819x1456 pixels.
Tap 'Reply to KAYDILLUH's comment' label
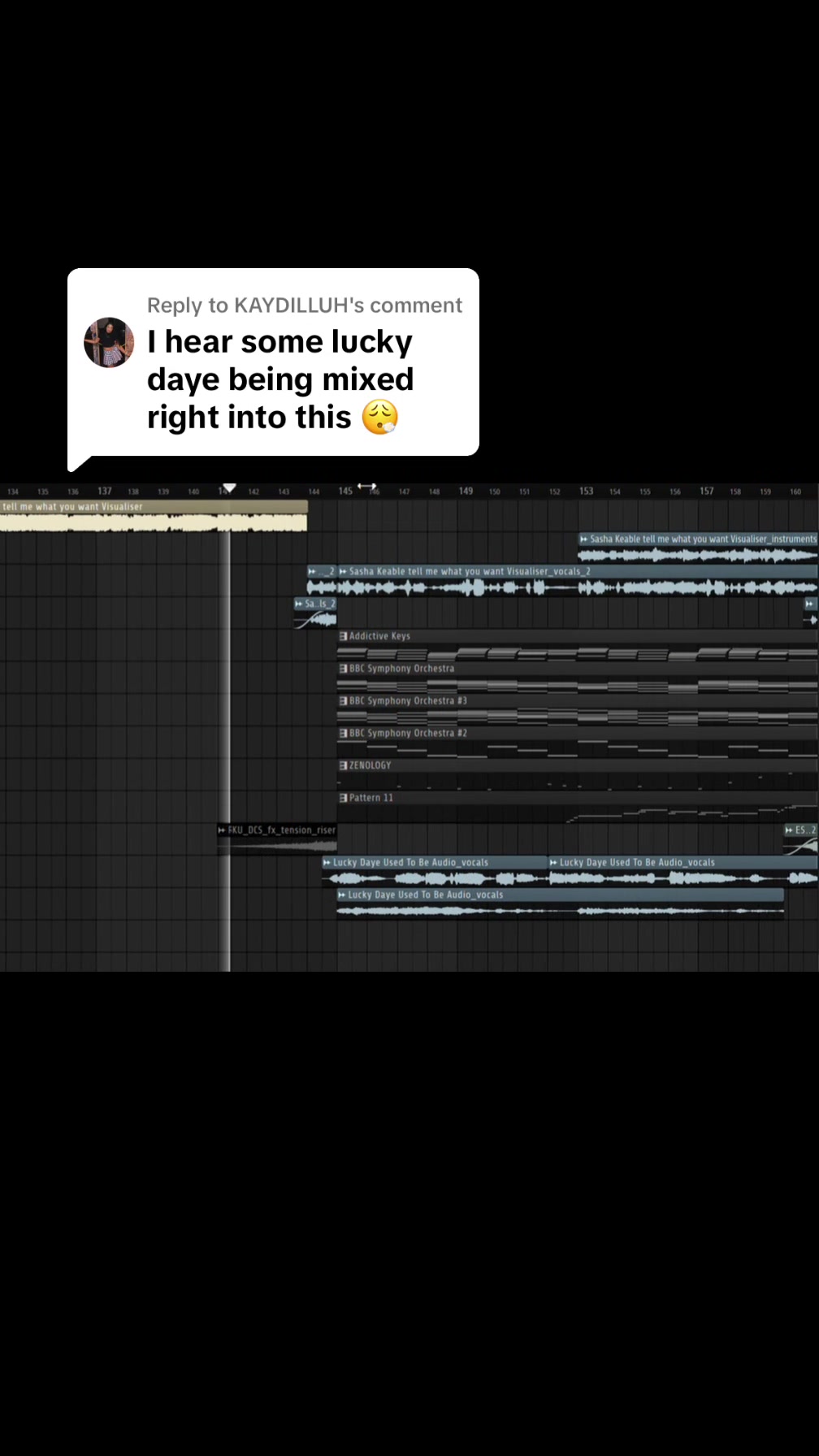coord(305,305)
